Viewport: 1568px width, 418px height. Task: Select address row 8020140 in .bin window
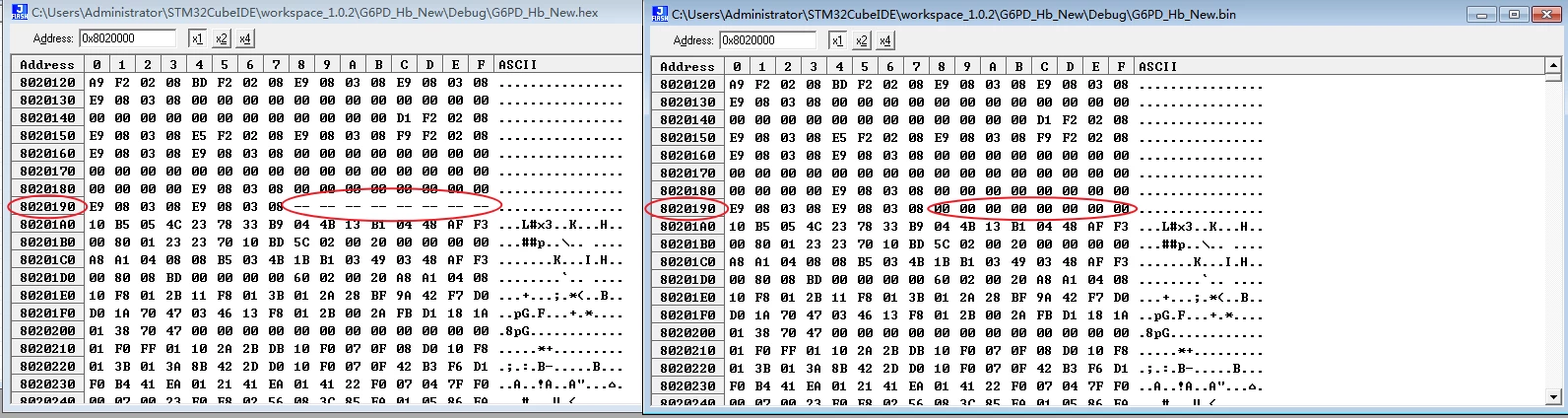(x=687, y=119)
